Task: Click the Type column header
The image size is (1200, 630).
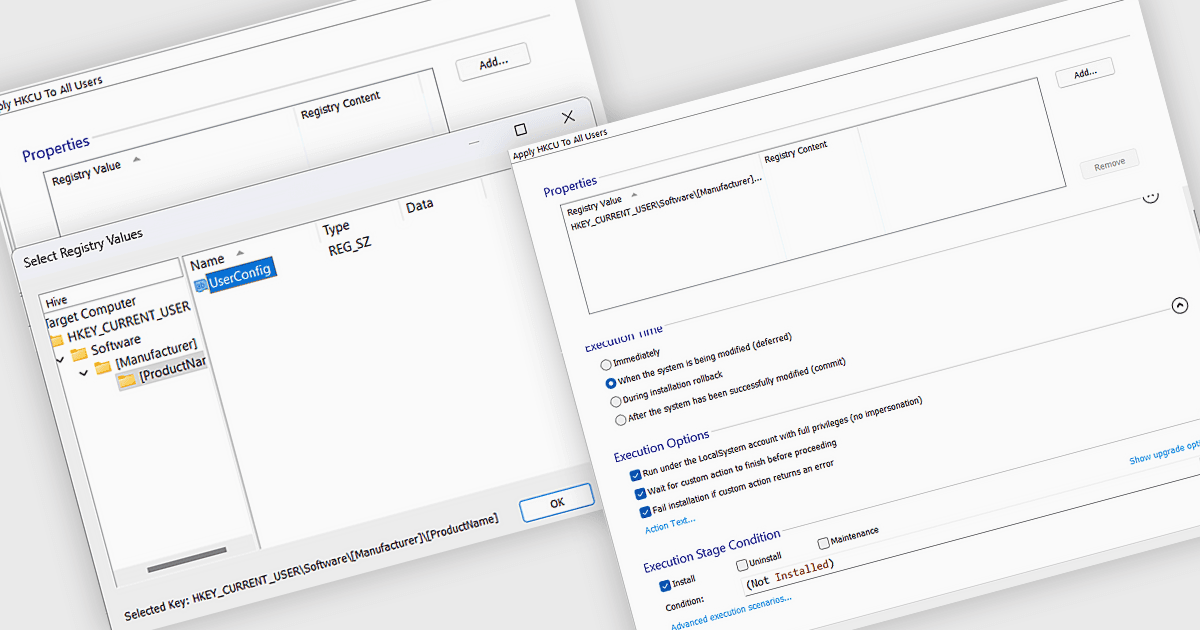Action: [336, 229]
